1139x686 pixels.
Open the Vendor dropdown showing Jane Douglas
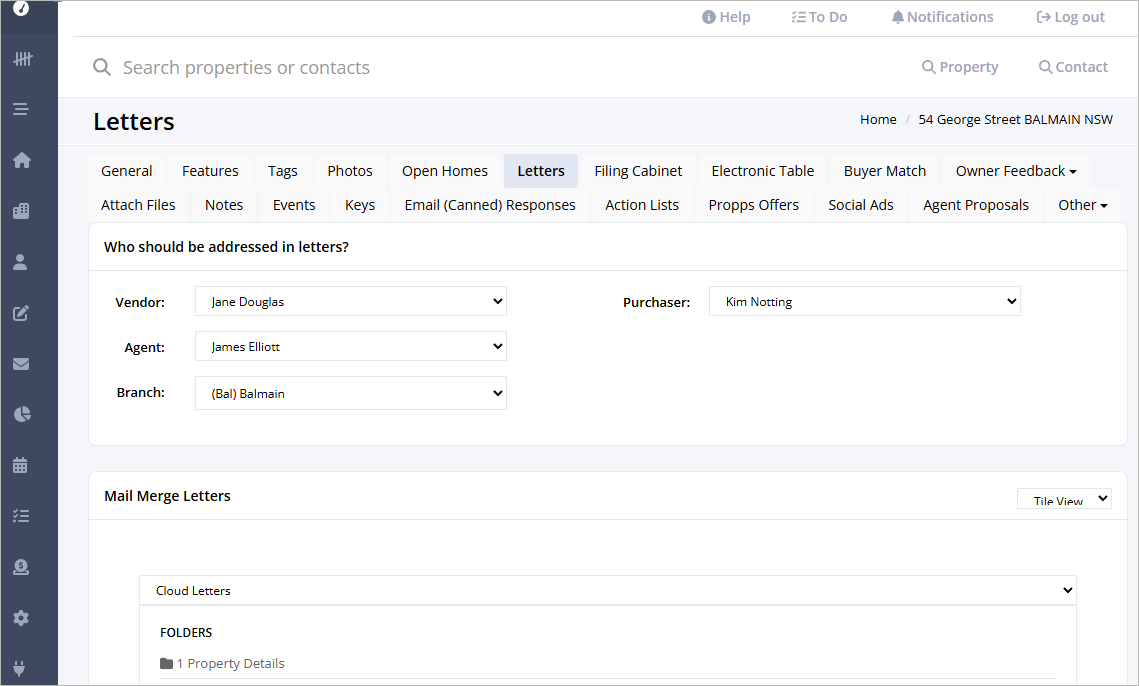350,301
